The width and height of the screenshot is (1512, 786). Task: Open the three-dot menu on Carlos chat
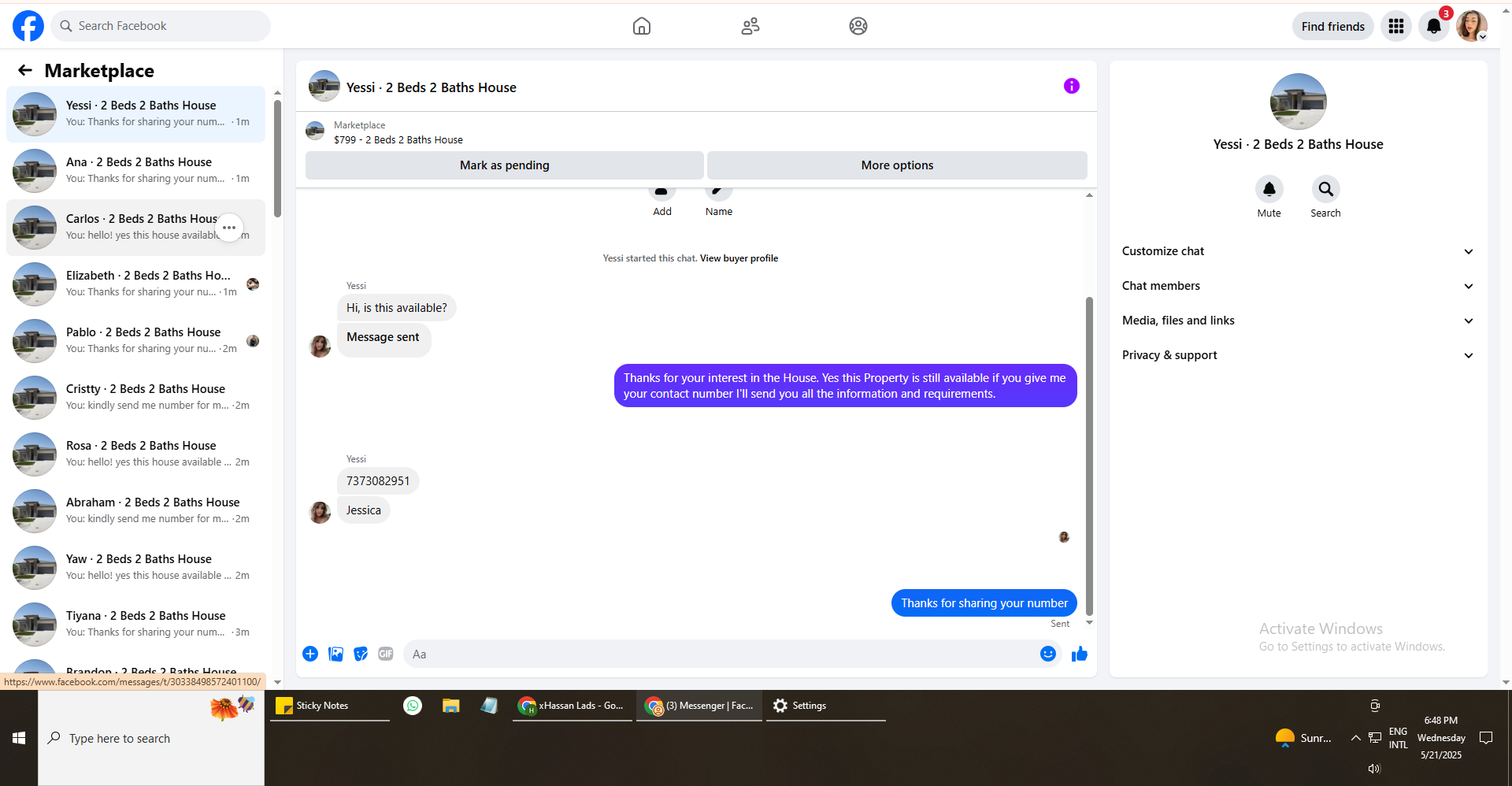[x=229, y=228]
